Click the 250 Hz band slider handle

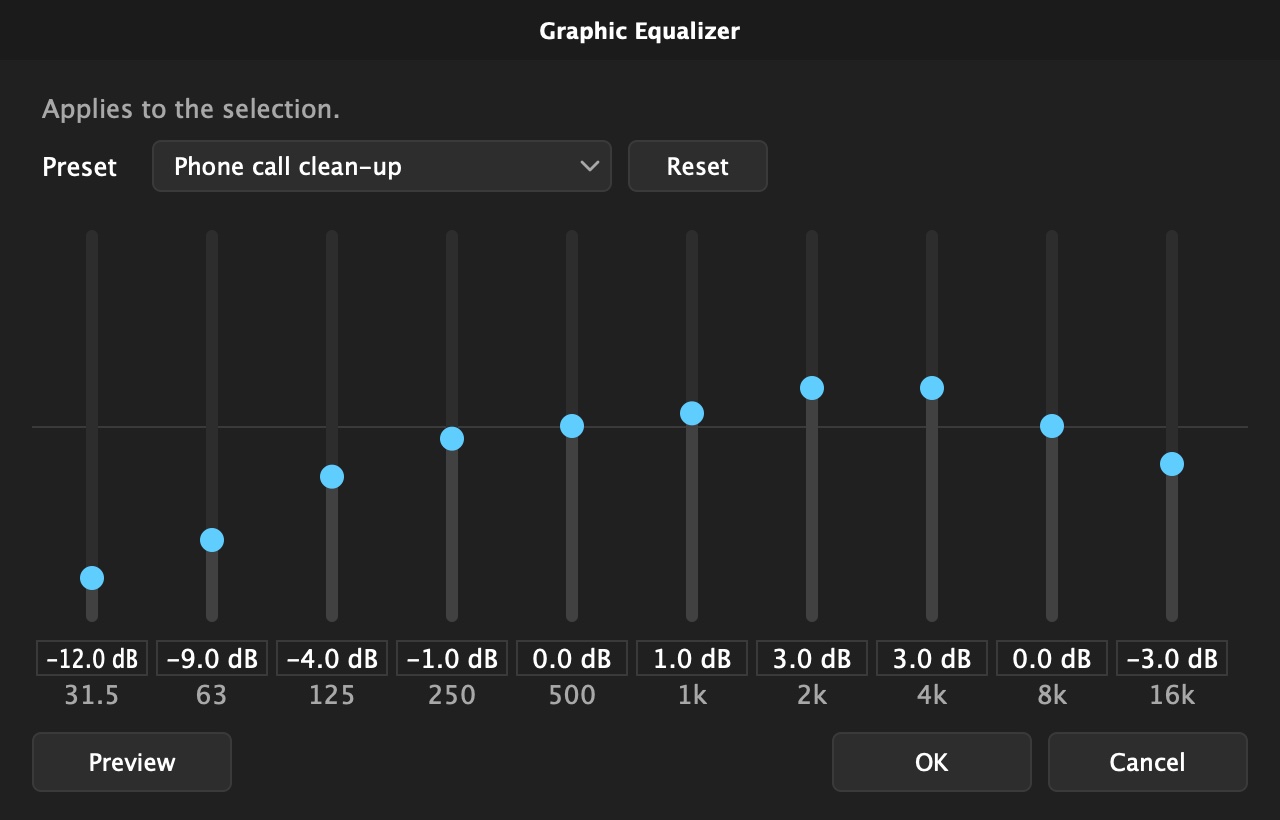(x=452, y=439)
